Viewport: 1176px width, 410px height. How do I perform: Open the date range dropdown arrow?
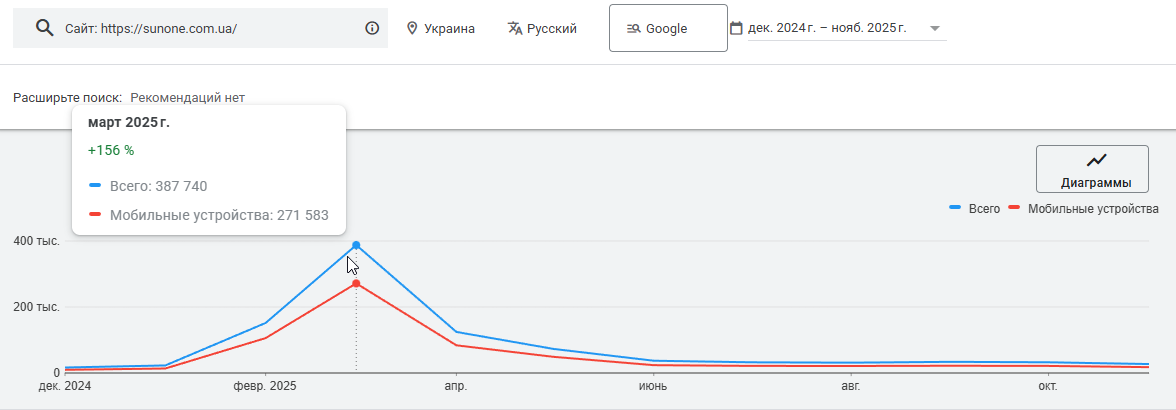(x=935, y=28)
